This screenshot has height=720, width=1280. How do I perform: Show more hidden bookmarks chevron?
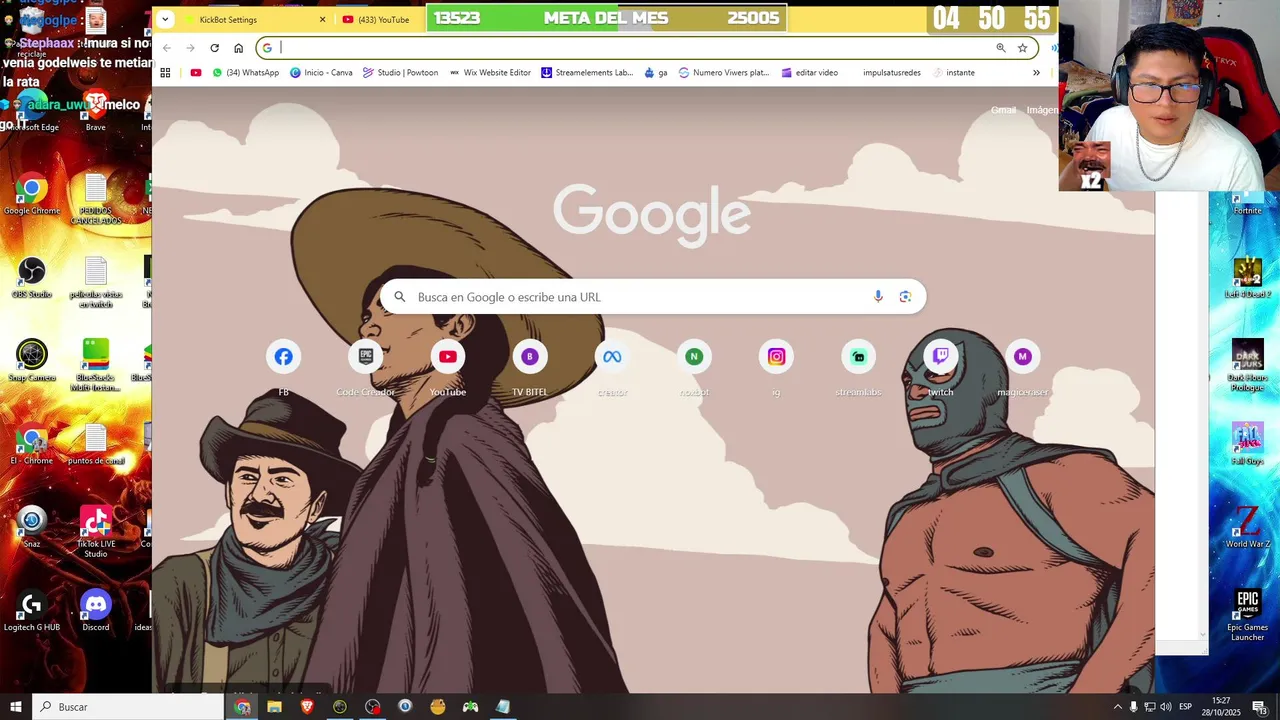point(1036,72)
